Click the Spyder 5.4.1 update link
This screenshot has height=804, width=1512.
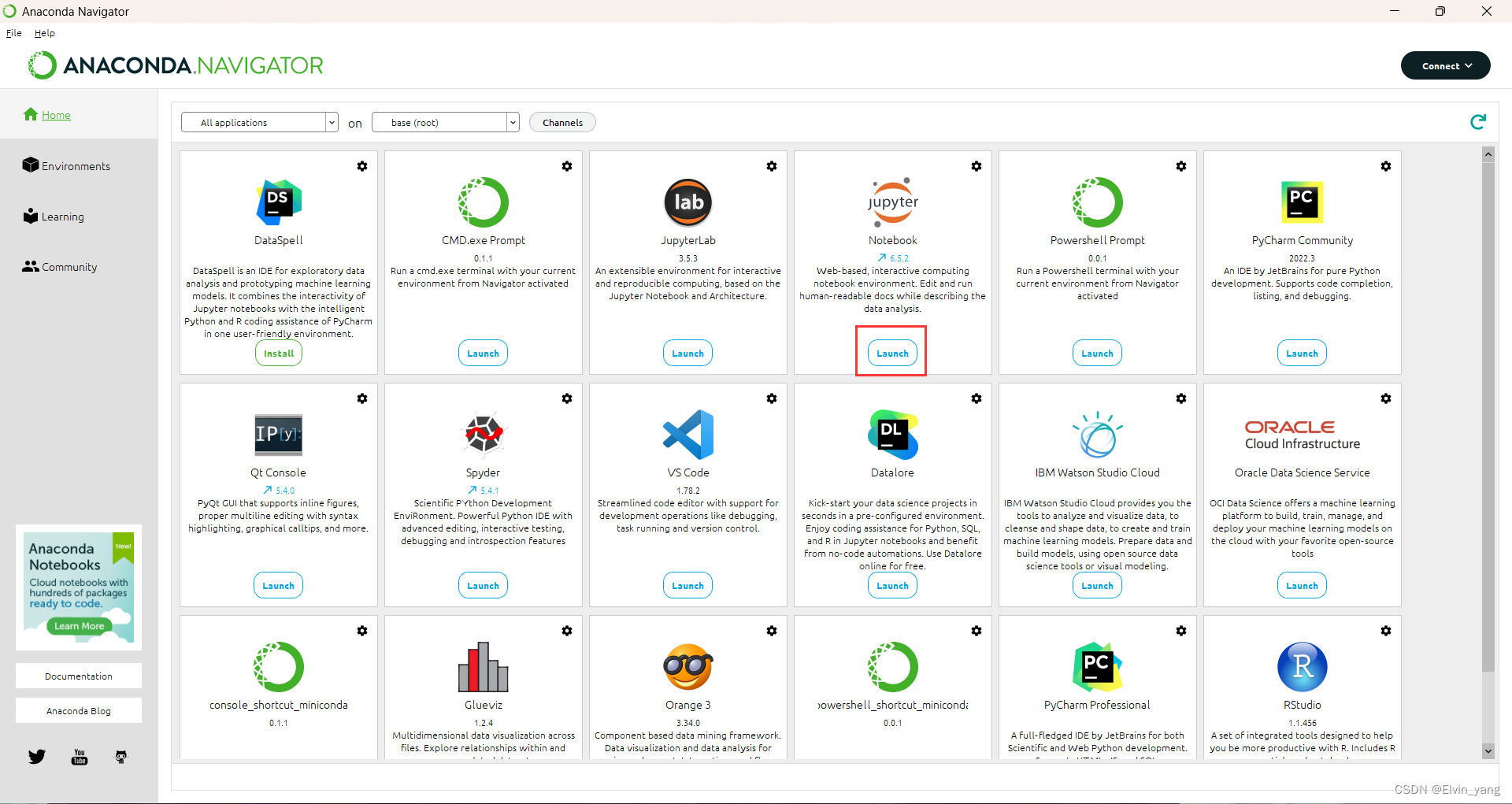point(484,490)
